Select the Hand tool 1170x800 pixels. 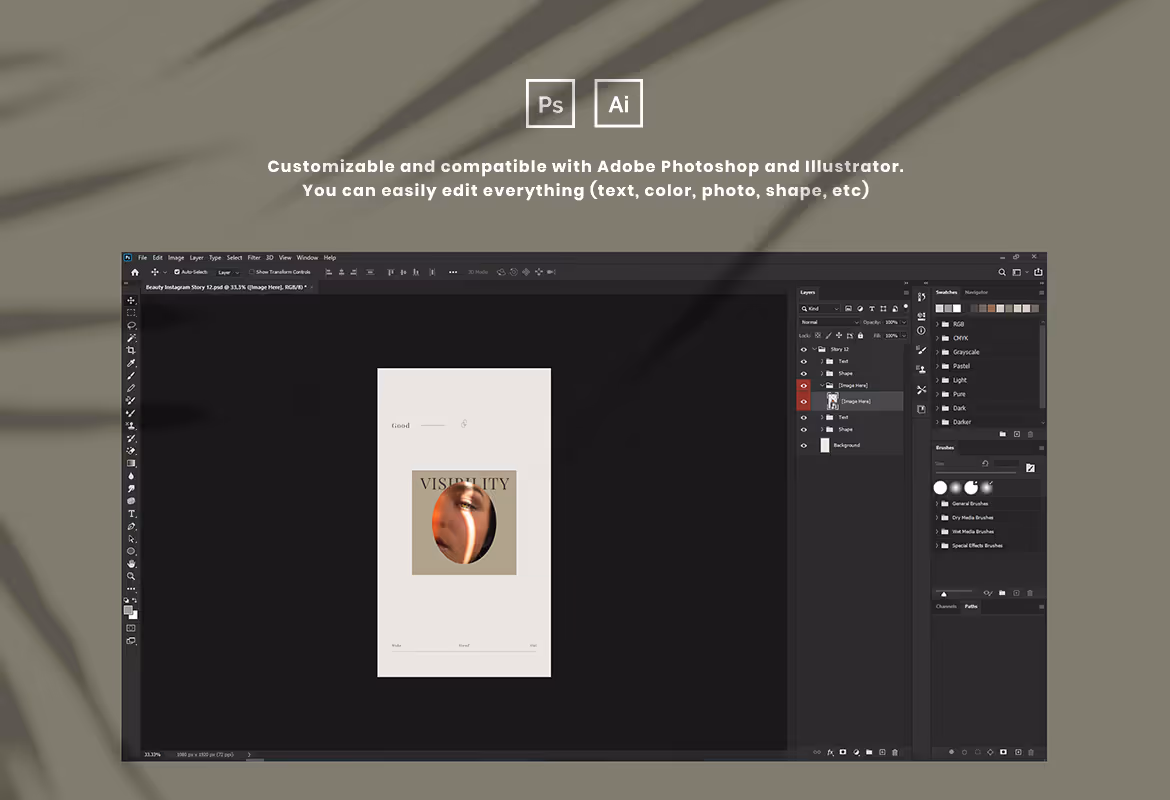tap(131, 563)
